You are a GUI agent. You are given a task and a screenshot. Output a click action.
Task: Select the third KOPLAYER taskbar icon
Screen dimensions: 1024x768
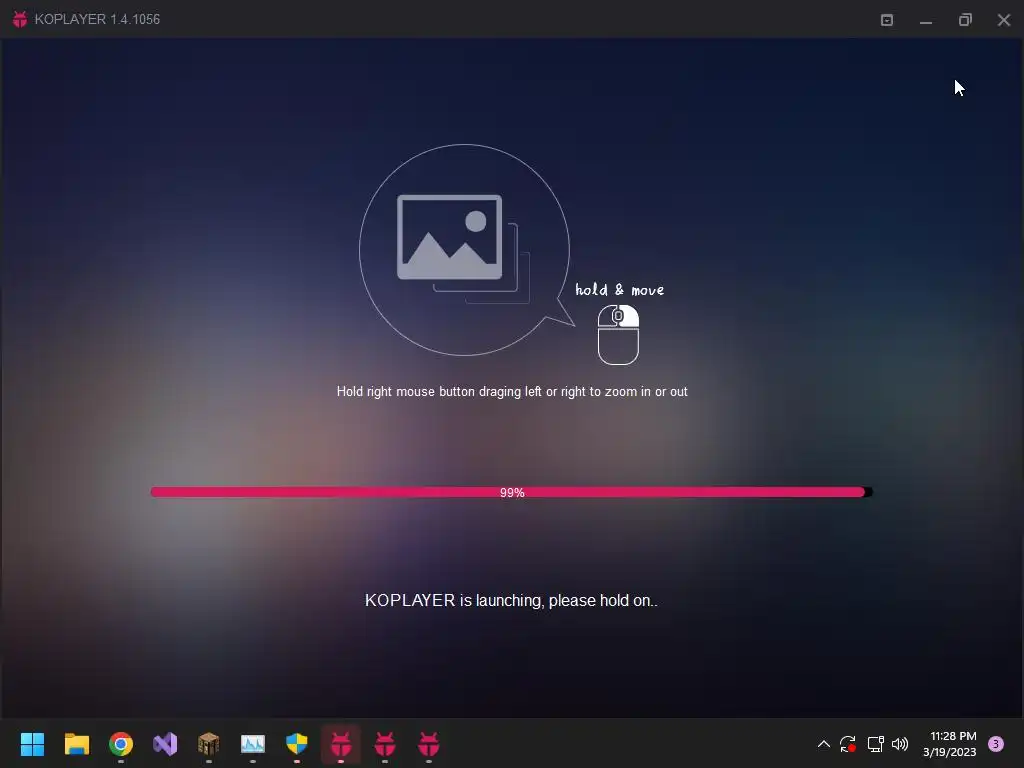click(428, 744)
